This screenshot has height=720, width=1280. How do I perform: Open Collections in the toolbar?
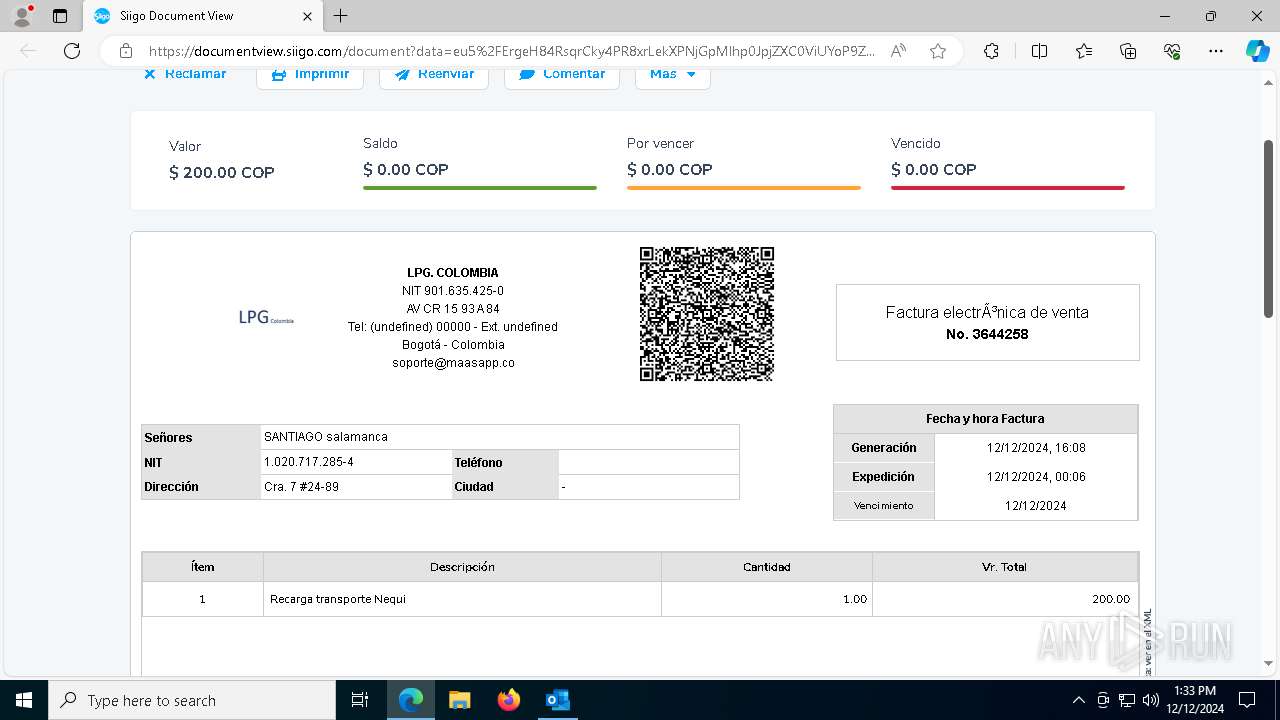1128,51
